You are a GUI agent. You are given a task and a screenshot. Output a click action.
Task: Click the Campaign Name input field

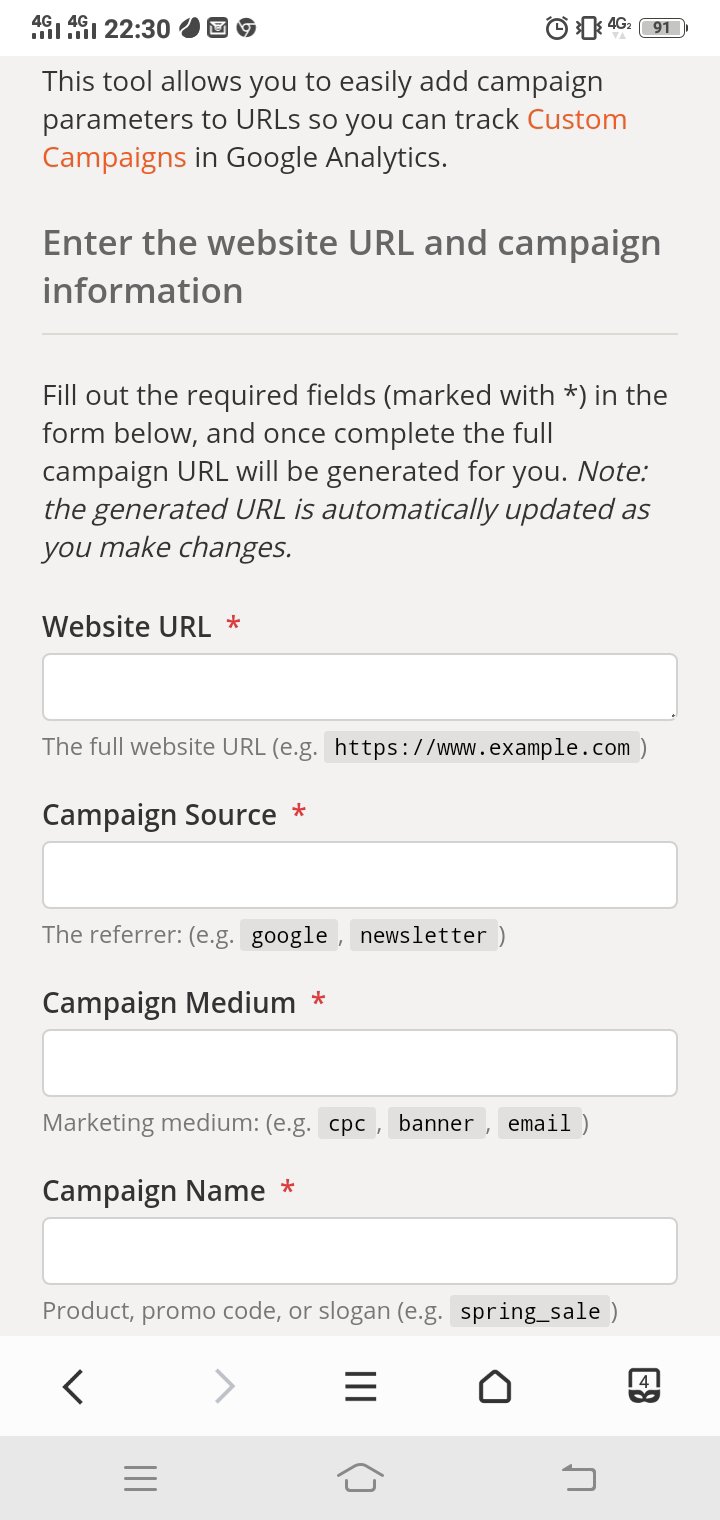pos(360,1250)
